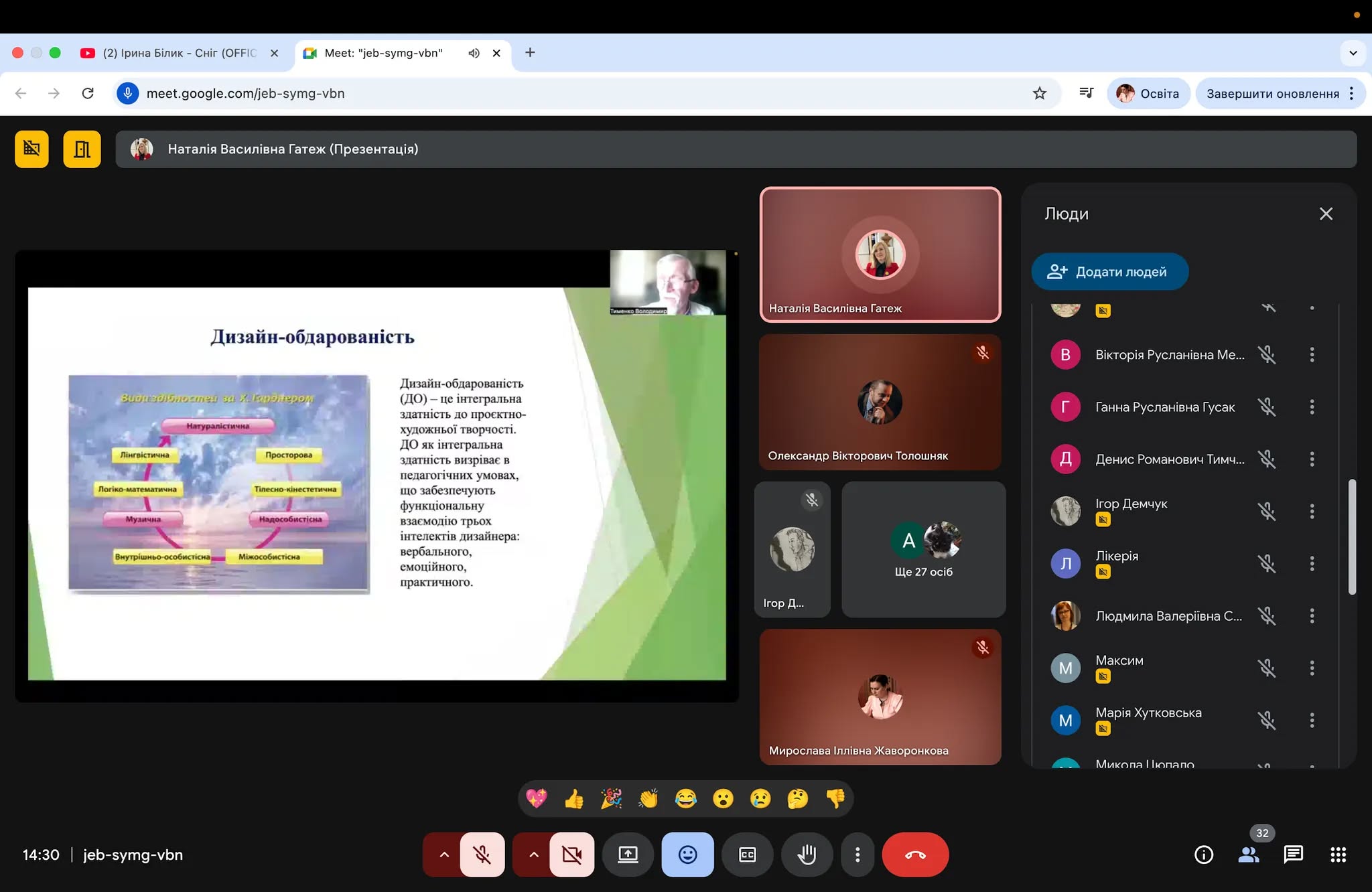The height and width of the screenshot is (892, 1372).
Task: Open meeting details info icon
Action: (x=1204, y=854)
